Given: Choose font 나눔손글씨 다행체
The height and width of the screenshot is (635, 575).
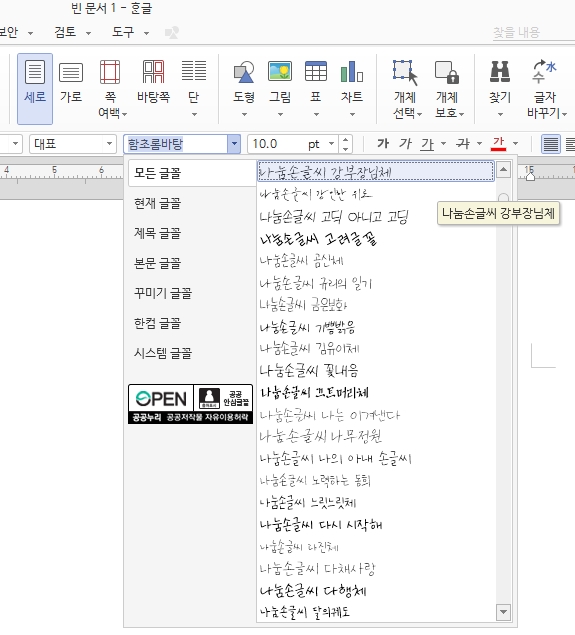Looking at the screenshot, I should [x=376, y=591].
